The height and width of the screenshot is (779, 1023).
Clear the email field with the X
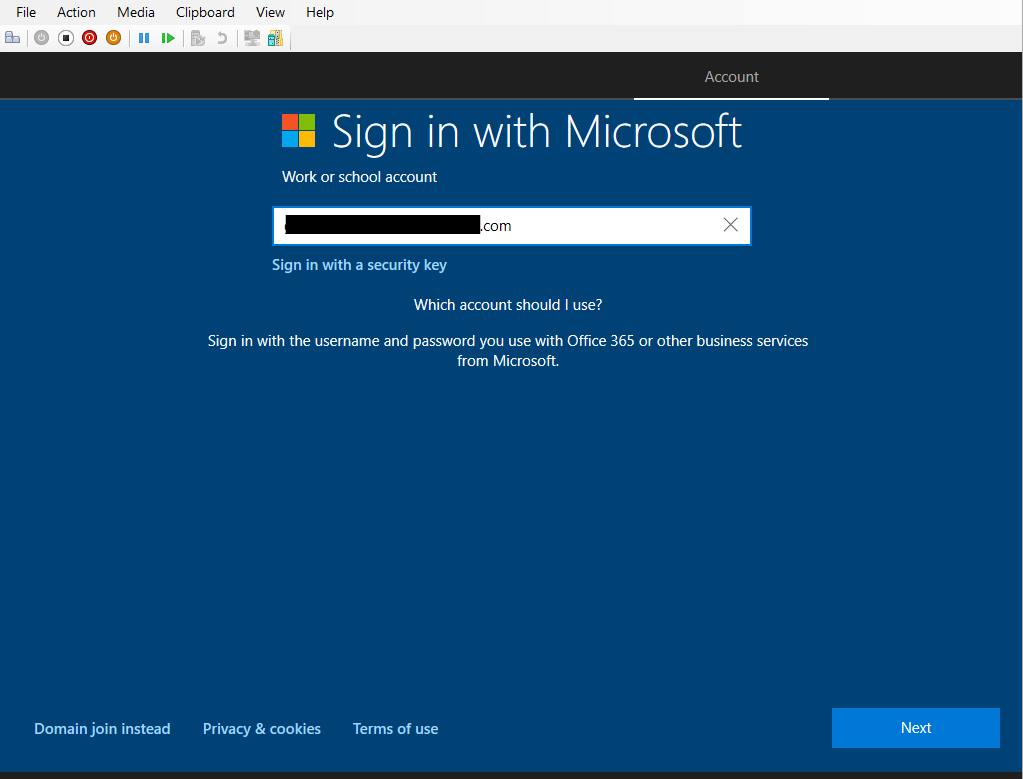[x=730, y=225]
